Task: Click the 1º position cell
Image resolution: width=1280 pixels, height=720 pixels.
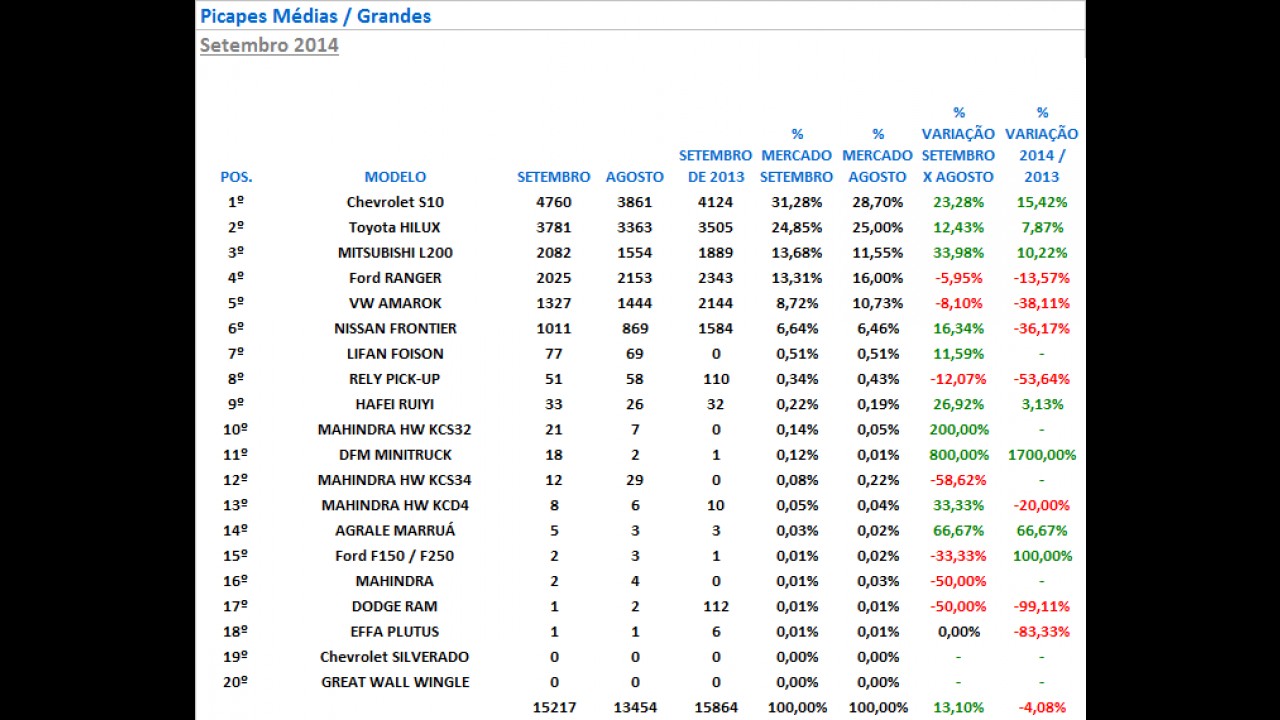Action: coord(236,202)
